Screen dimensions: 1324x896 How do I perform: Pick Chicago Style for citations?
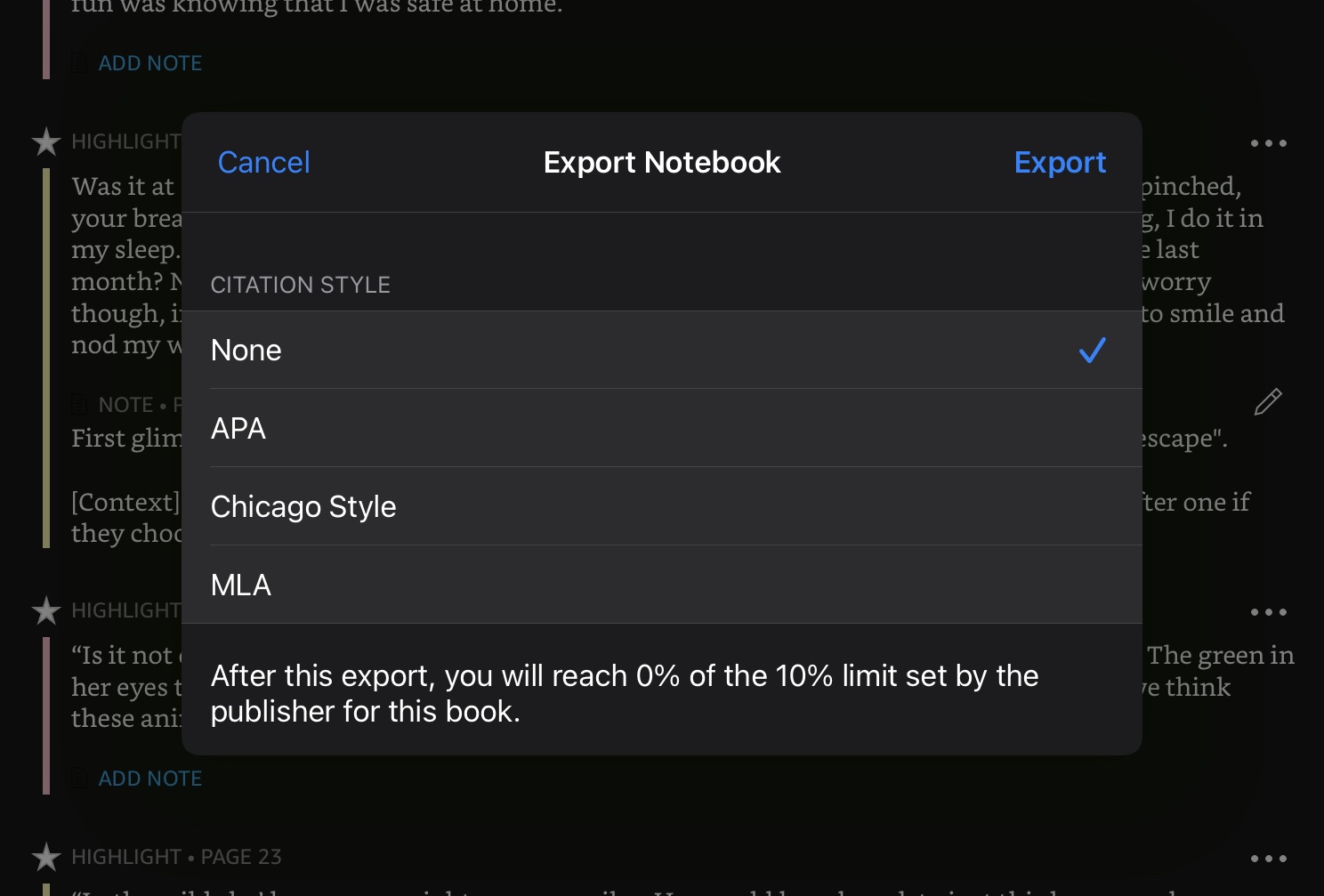tap(303, 507)
